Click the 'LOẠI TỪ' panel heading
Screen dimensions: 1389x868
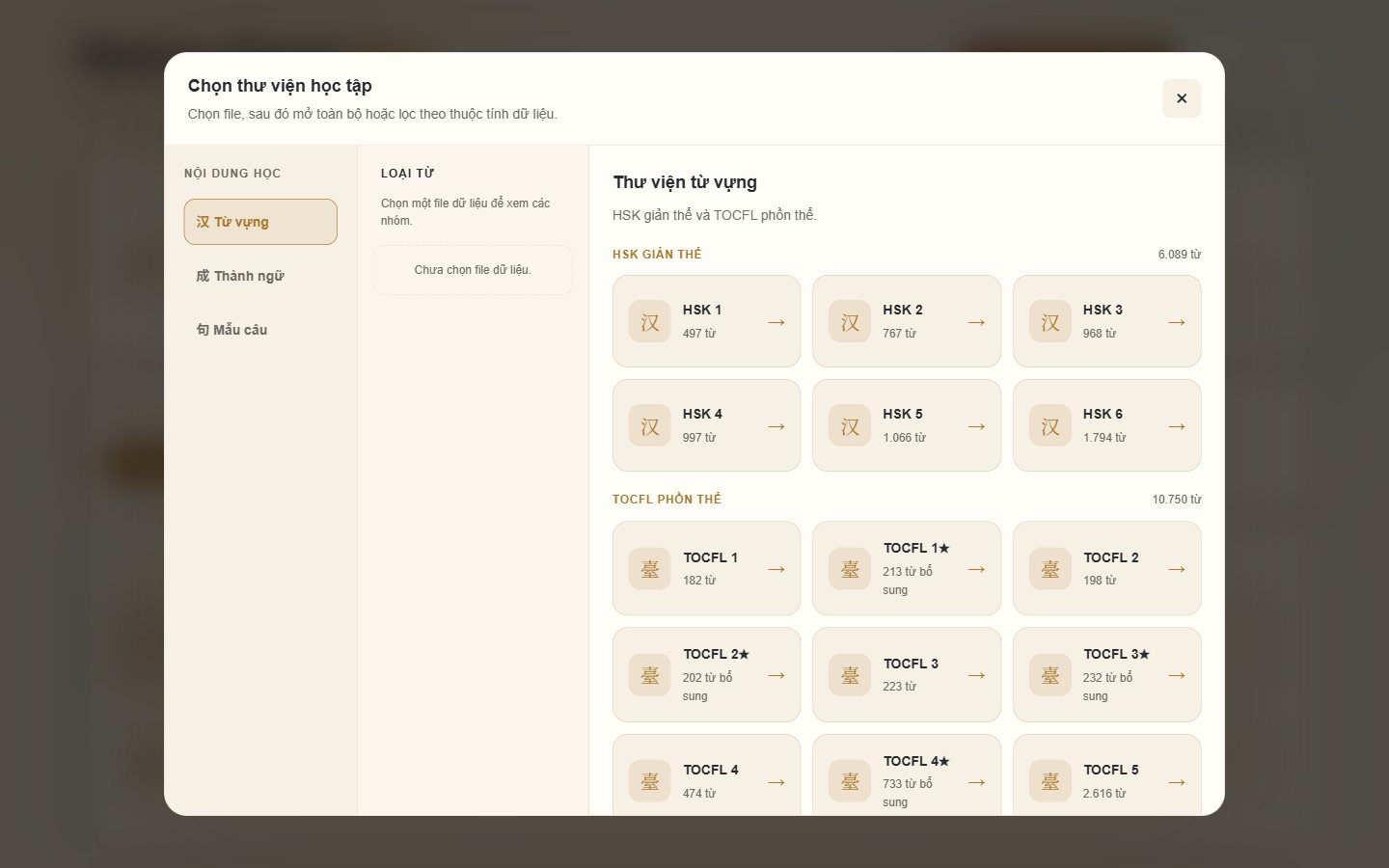pos(407,174)
